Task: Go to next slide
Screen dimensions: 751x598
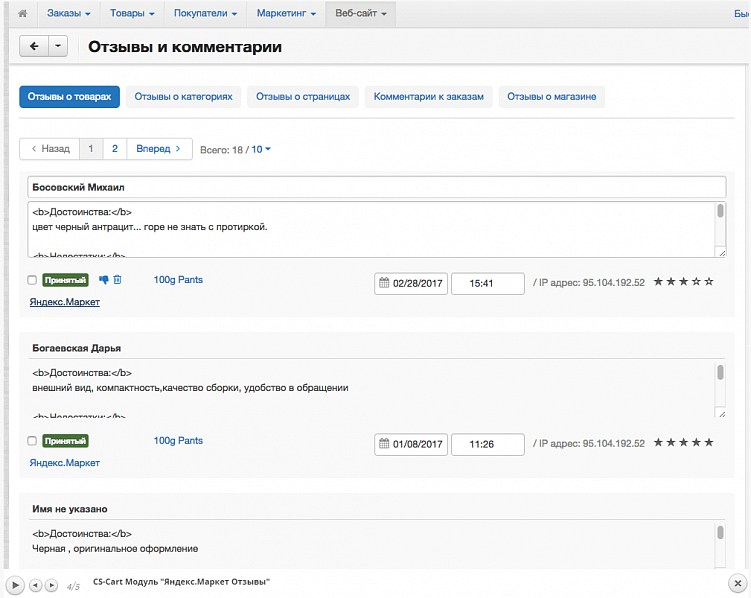Action: 51,585
